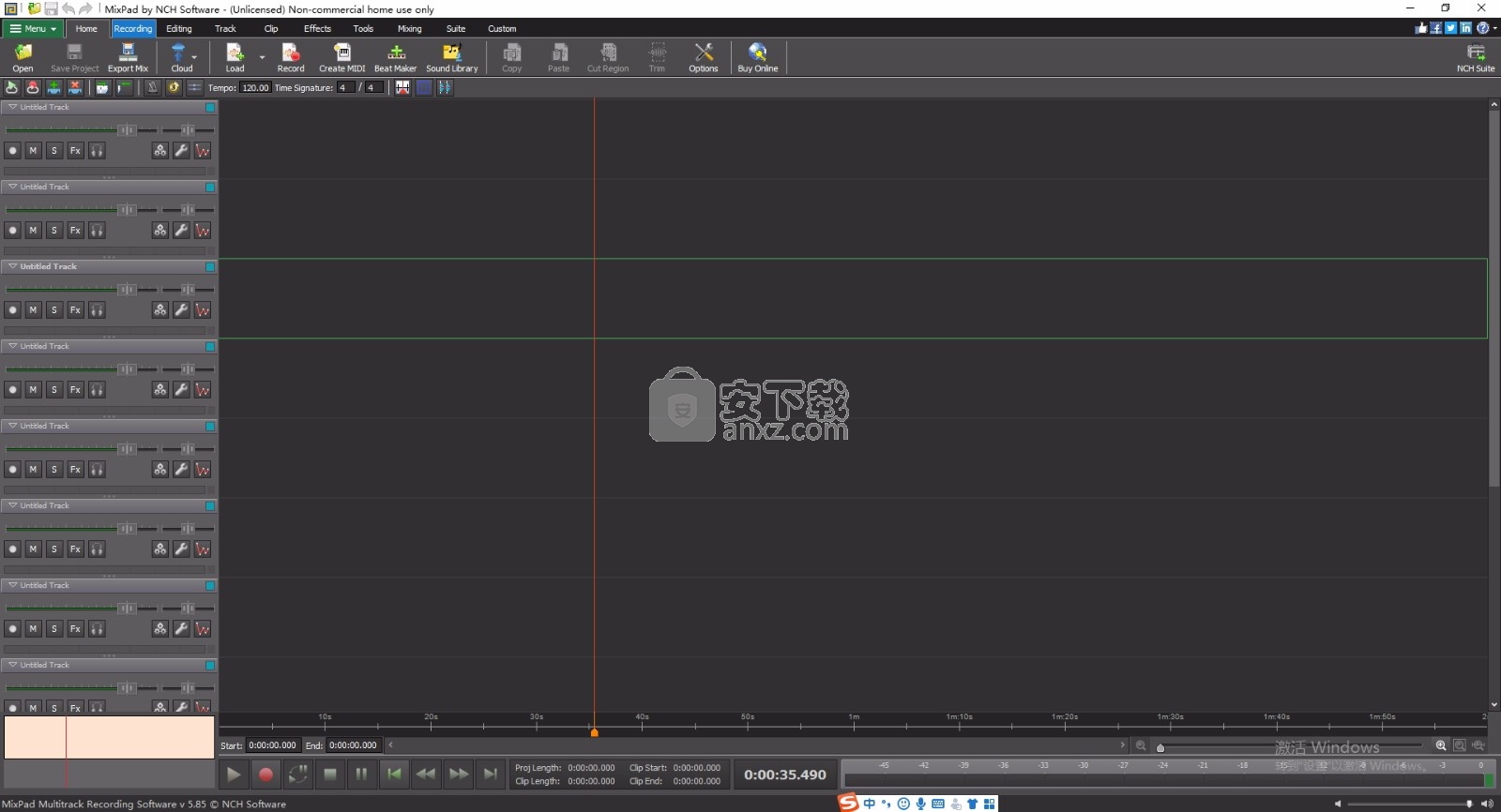Arm the fourth track for recording
This screenshot has width=1501, height=812.
pyautogui.click(x=12, y=389)
